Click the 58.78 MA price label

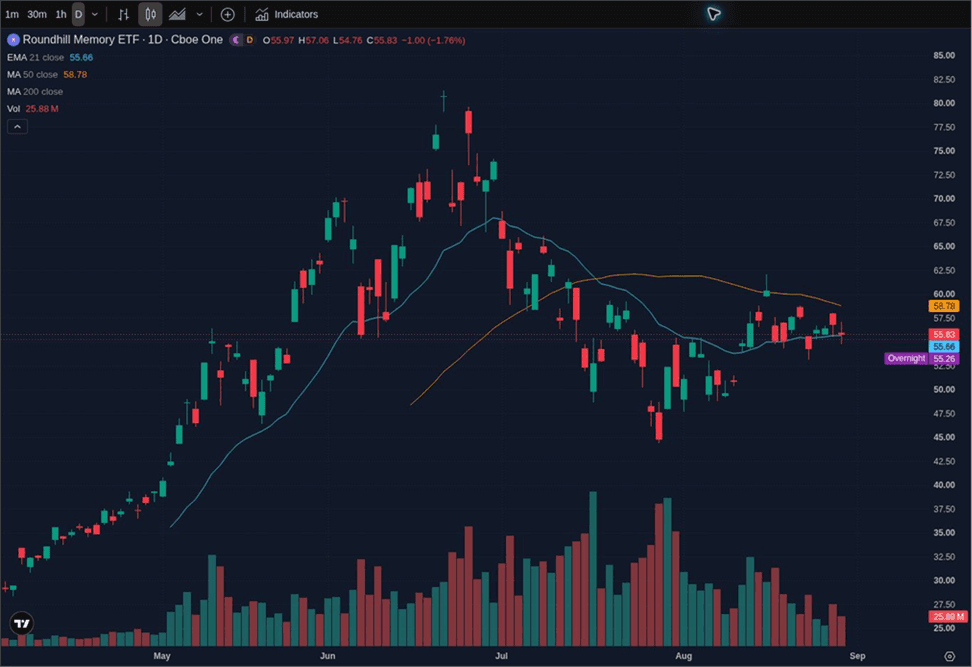(x=943, y=306)
